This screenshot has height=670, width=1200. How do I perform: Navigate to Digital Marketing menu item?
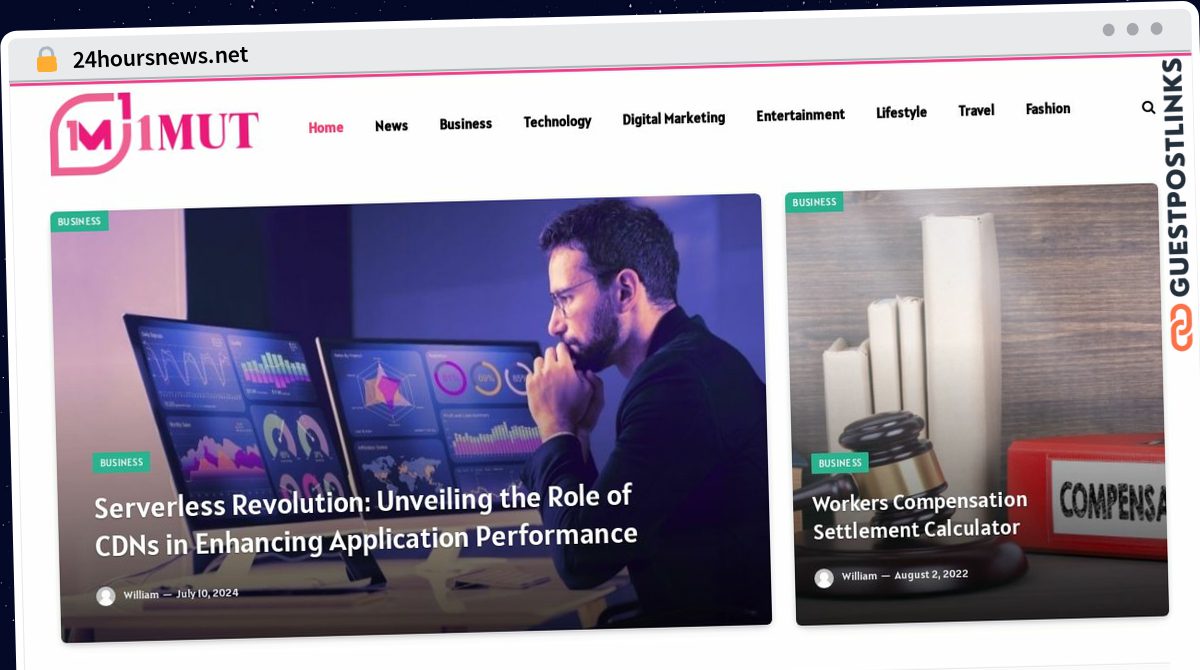click(x=674, y=118)
